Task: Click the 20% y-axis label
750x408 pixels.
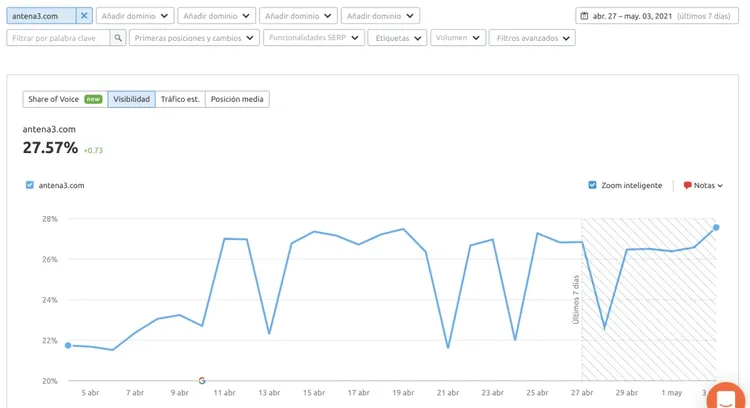Action: pos(50,381)
